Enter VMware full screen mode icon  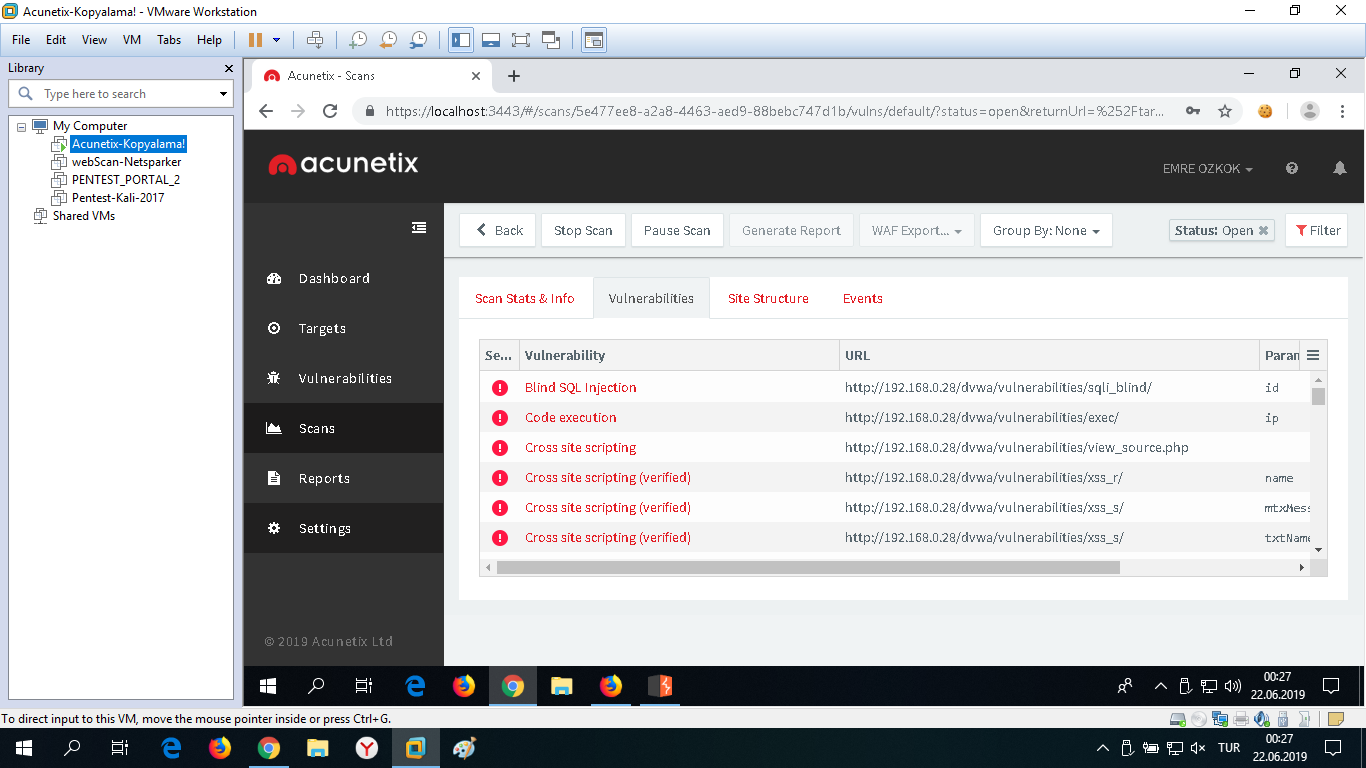[520, 40]
